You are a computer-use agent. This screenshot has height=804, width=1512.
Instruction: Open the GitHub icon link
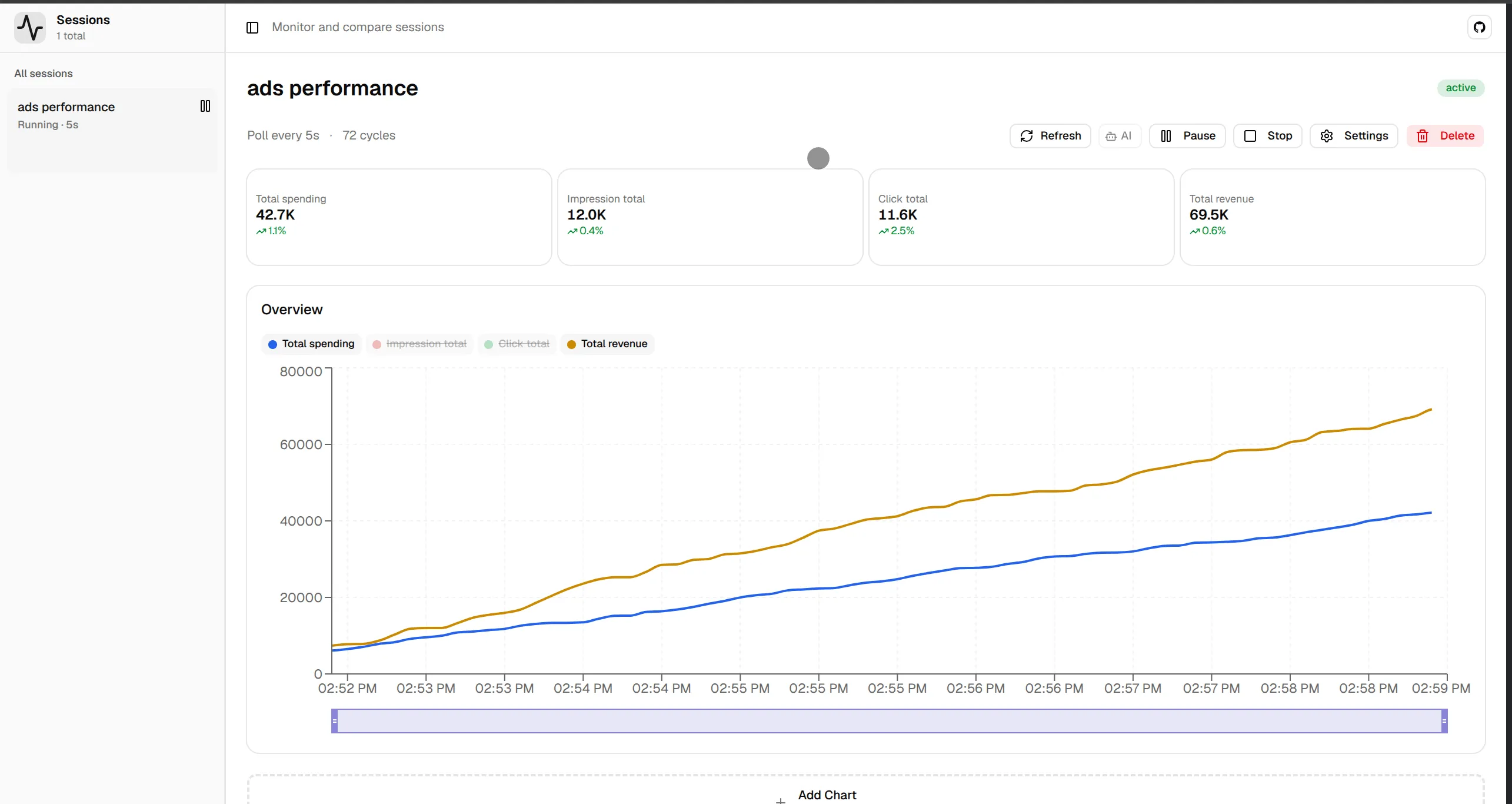click(x=1479, y=27)
